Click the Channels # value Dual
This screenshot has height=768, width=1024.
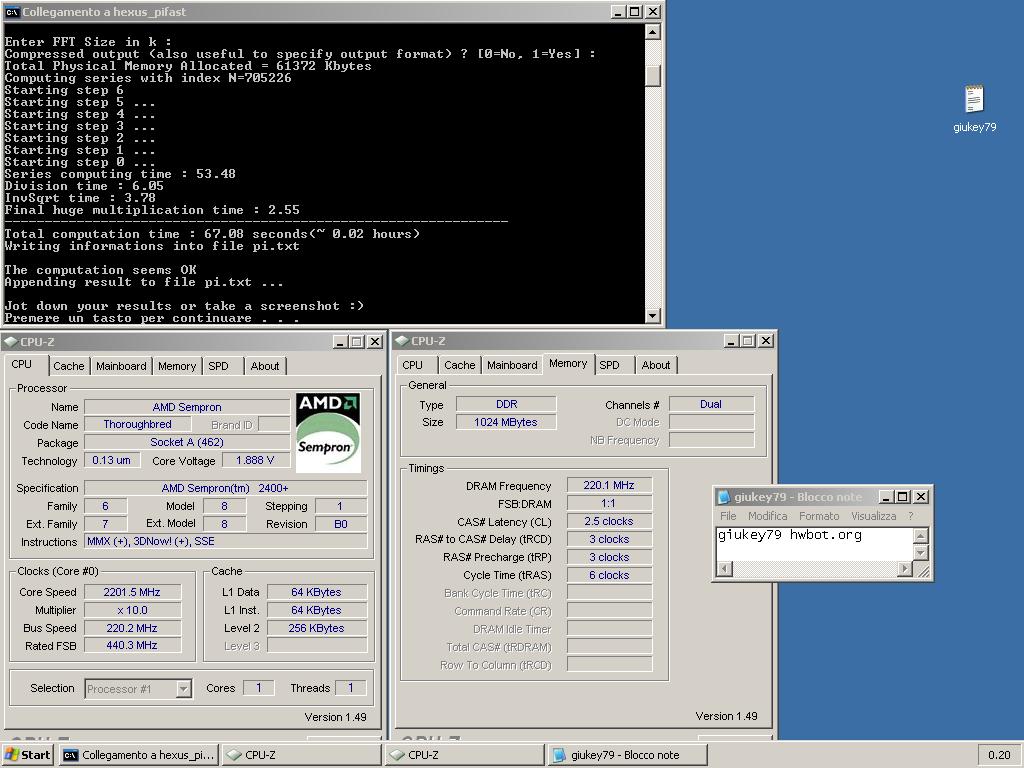point(711,404)
